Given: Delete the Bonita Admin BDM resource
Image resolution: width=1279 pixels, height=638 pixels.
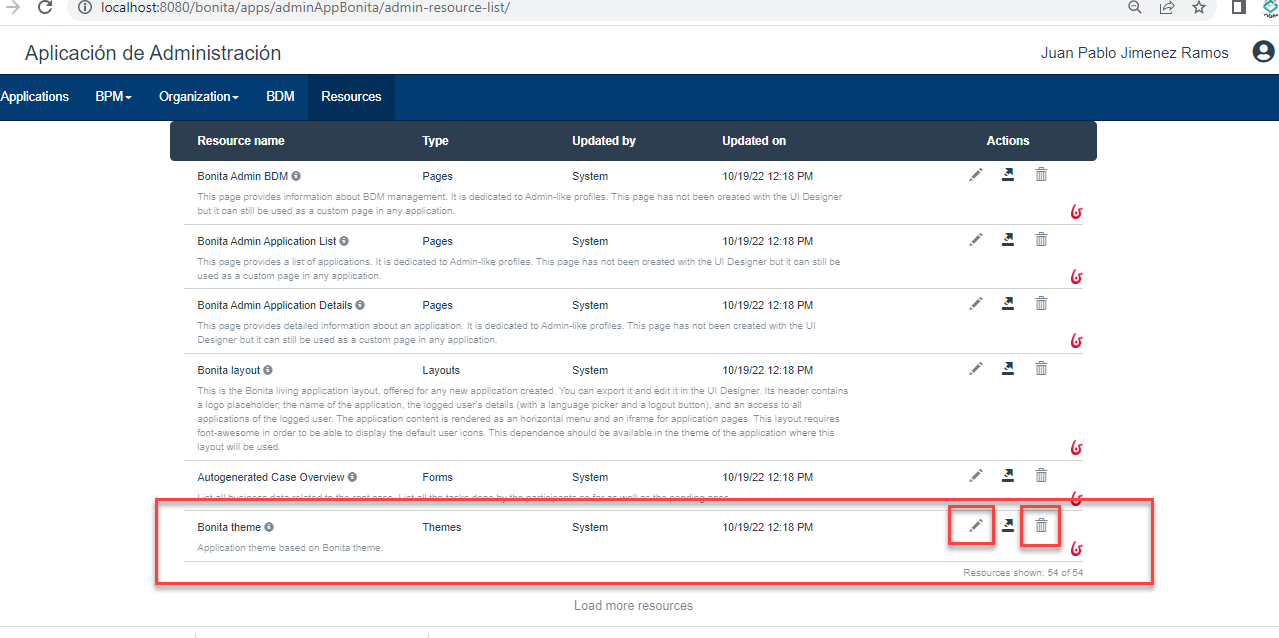Looking at the screenshot, I should [1041, 175].
